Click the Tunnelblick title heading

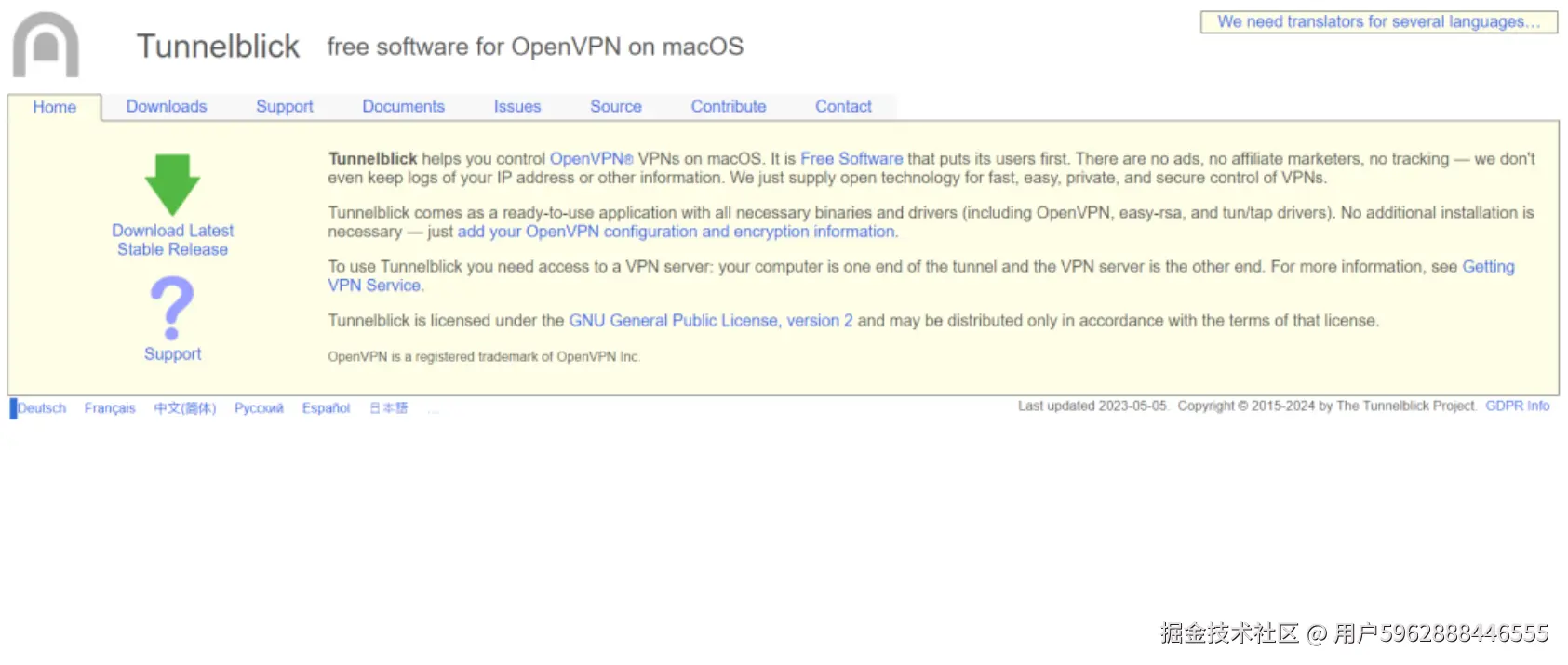tap(218, 47)
